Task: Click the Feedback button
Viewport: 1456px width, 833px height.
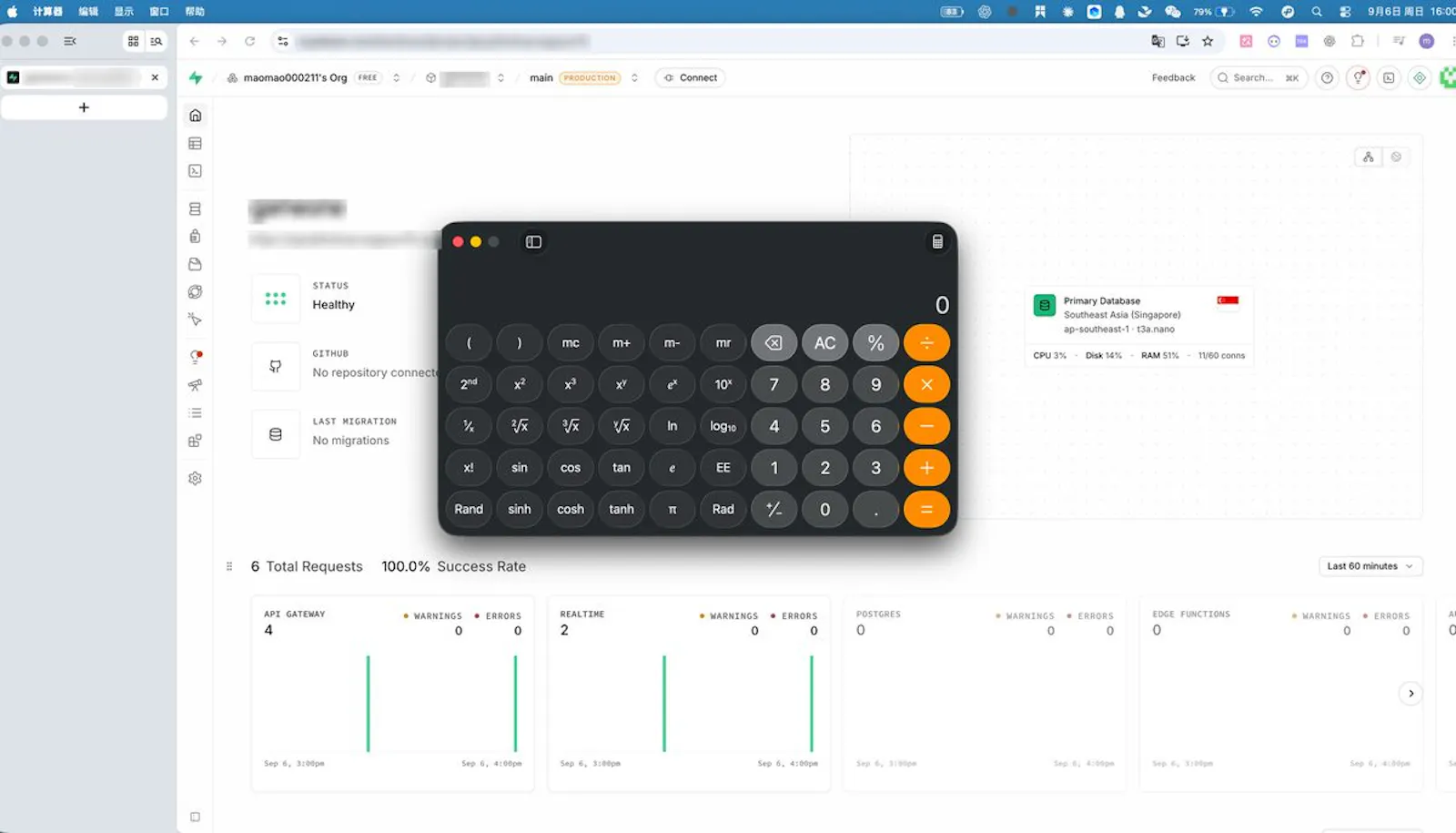Action: (1173, 77)
